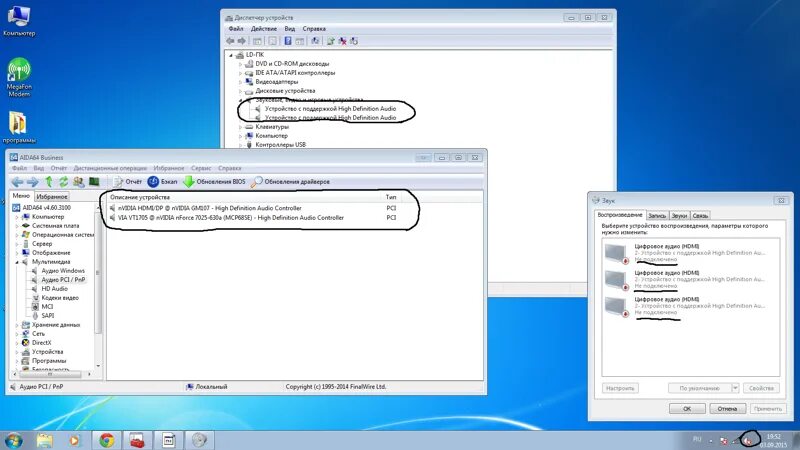This screenshot has height=450, width=800.
Task: Open the По умолчанию dropdown arrow in Звук
Action: [x=735, y=388]
